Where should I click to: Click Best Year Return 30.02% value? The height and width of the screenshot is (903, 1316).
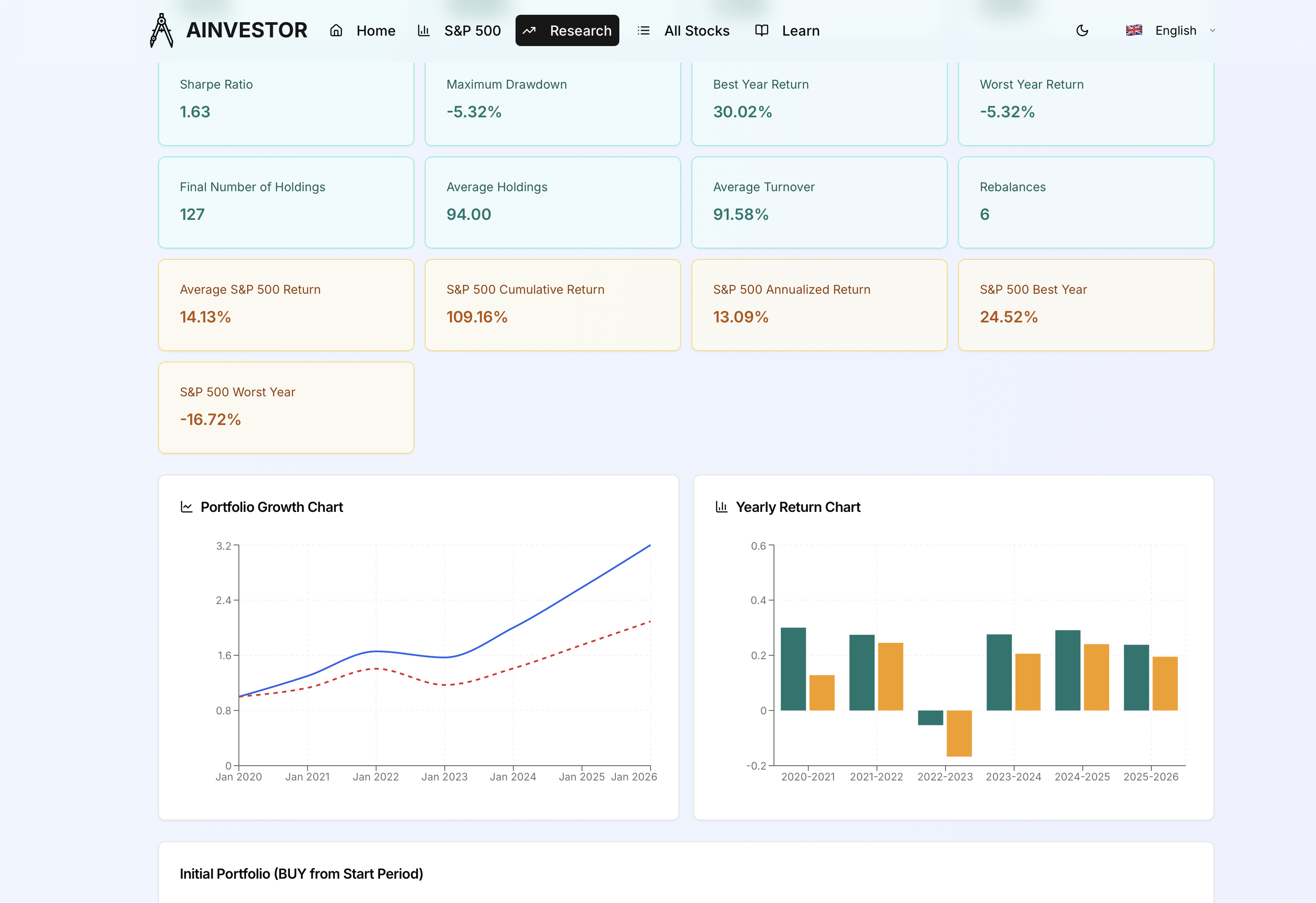pyautogui.click(x=742, y=112)
